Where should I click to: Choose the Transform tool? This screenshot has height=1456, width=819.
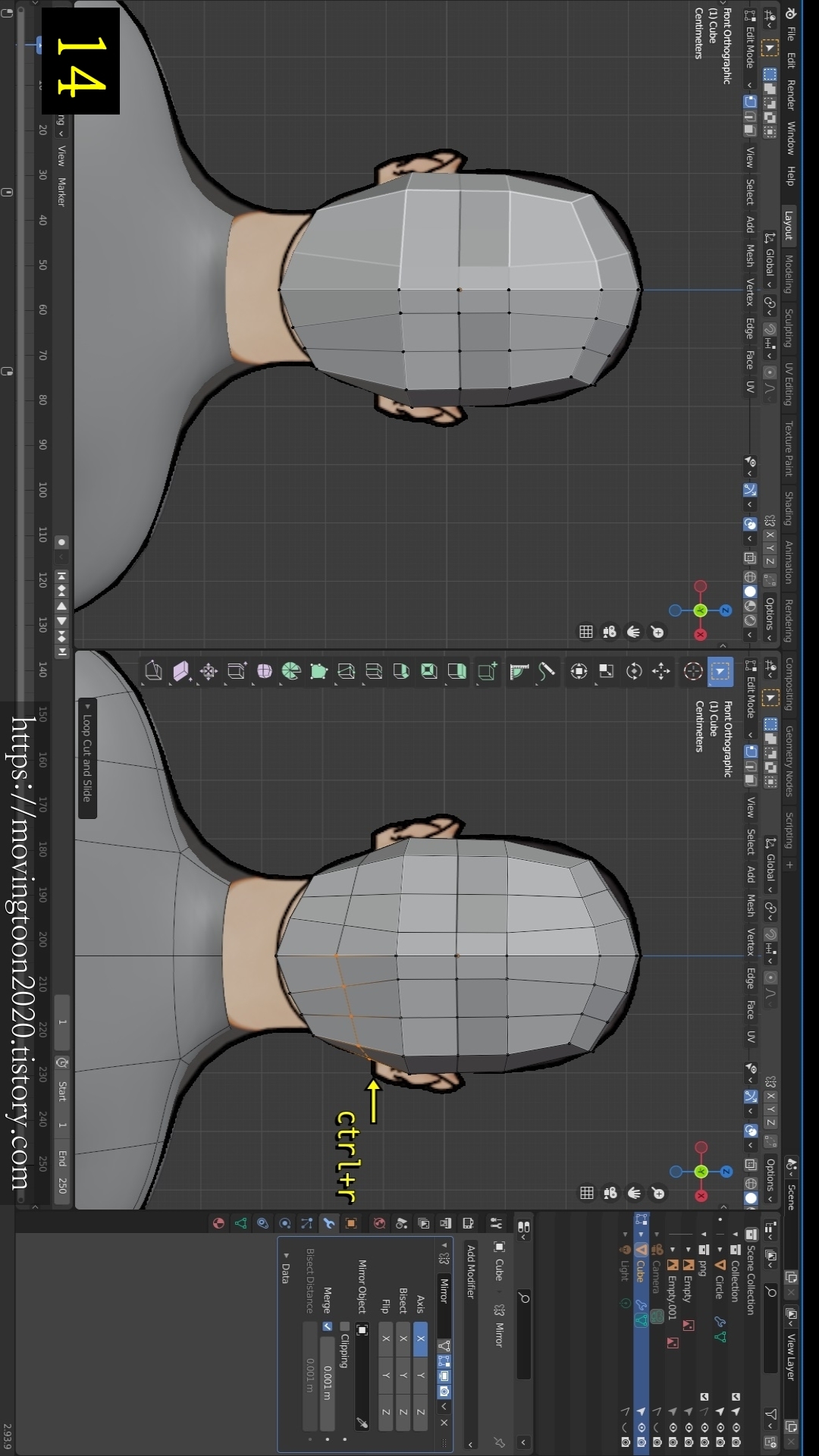click(x=579, y=671)
